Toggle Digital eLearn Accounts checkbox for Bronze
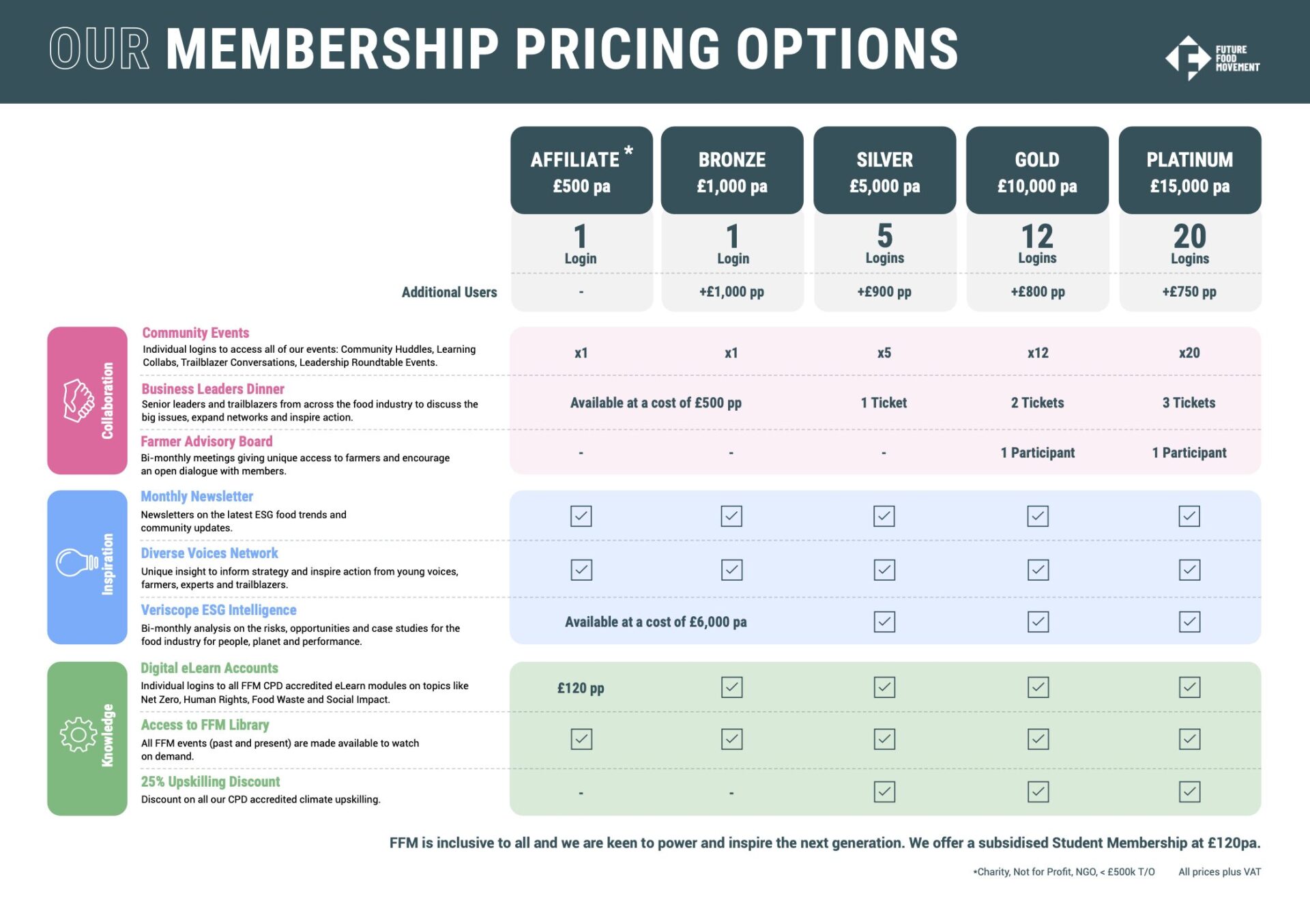 point(731,687)
